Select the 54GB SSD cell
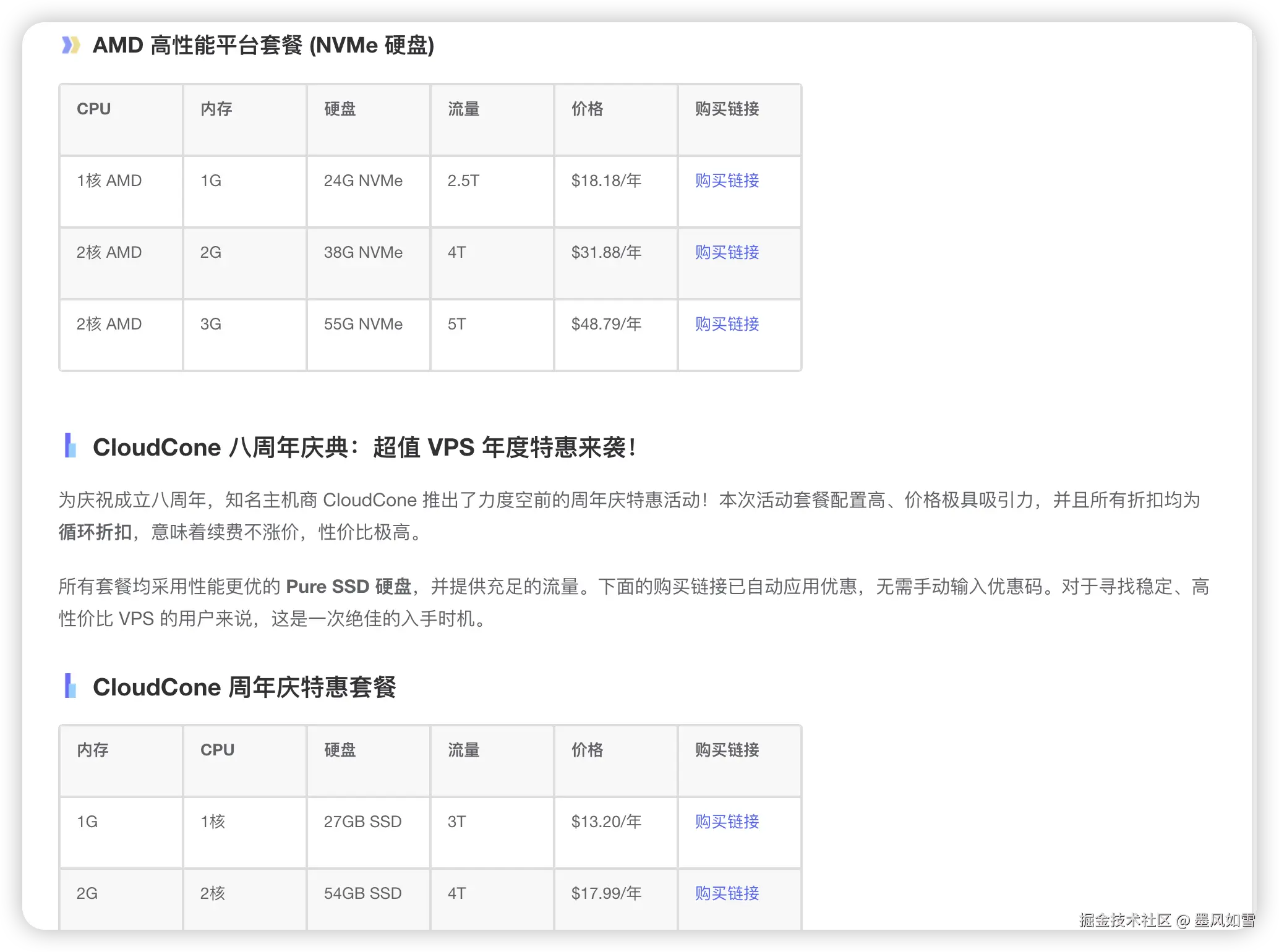The width and height of the screenshot is (1279, 952). click(x=369, y=899)
